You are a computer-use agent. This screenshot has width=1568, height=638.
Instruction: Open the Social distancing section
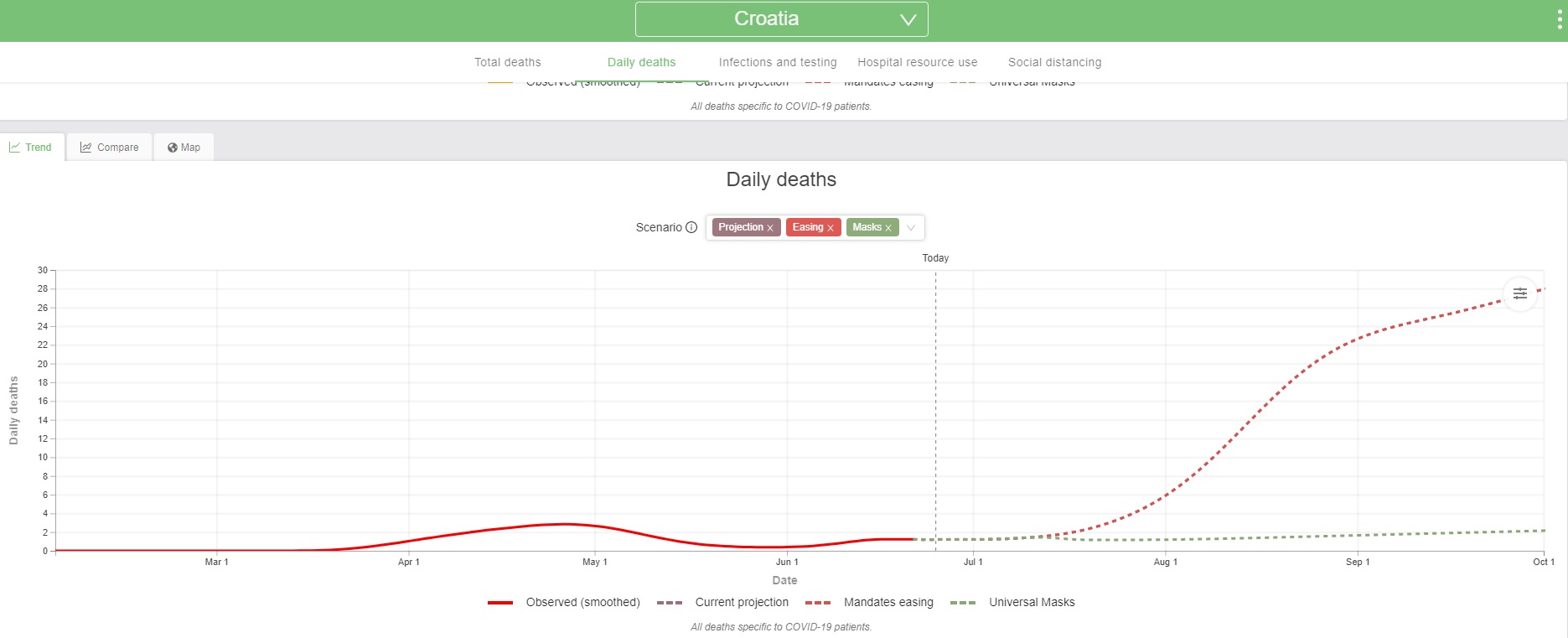tap(1054, 62)
